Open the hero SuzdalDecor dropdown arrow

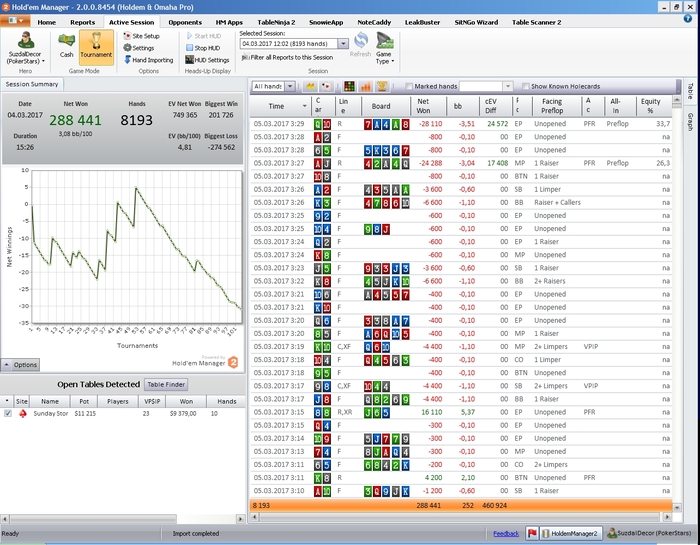[x=43, y=61]
